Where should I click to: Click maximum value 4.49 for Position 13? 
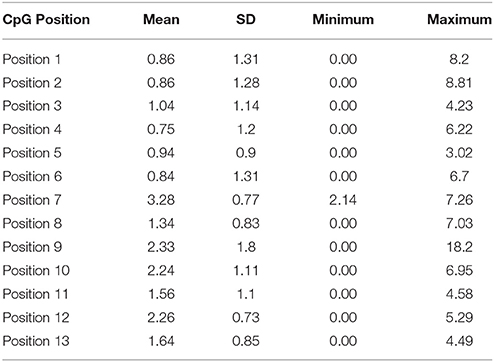459,341
